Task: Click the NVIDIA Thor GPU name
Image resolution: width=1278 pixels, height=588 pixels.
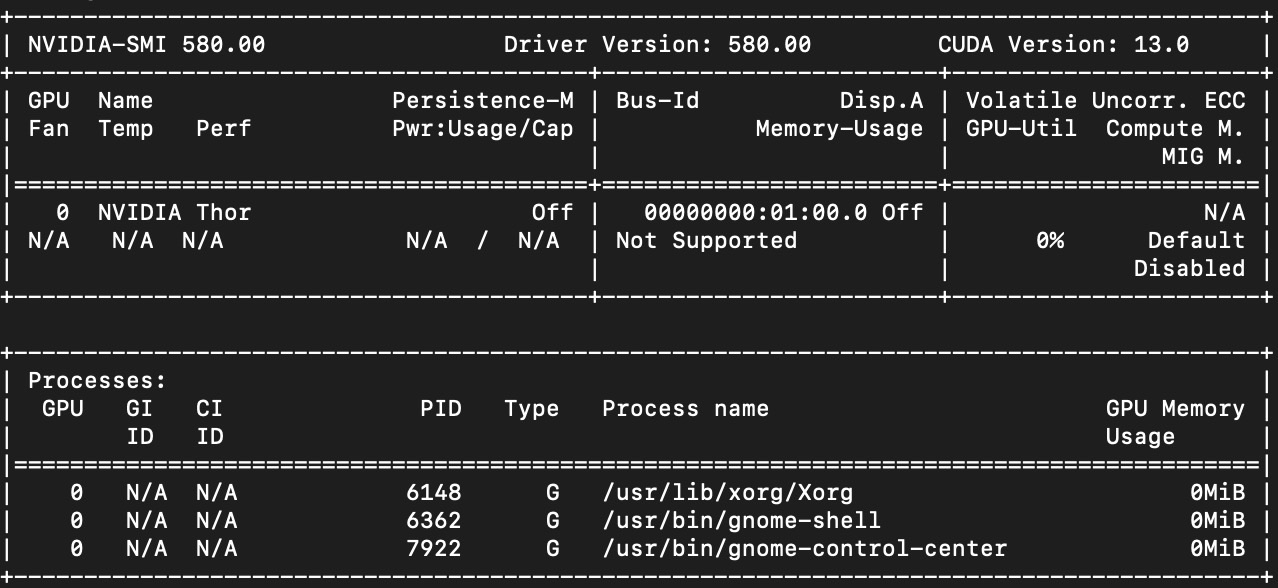Action: (x=174, y=213)
